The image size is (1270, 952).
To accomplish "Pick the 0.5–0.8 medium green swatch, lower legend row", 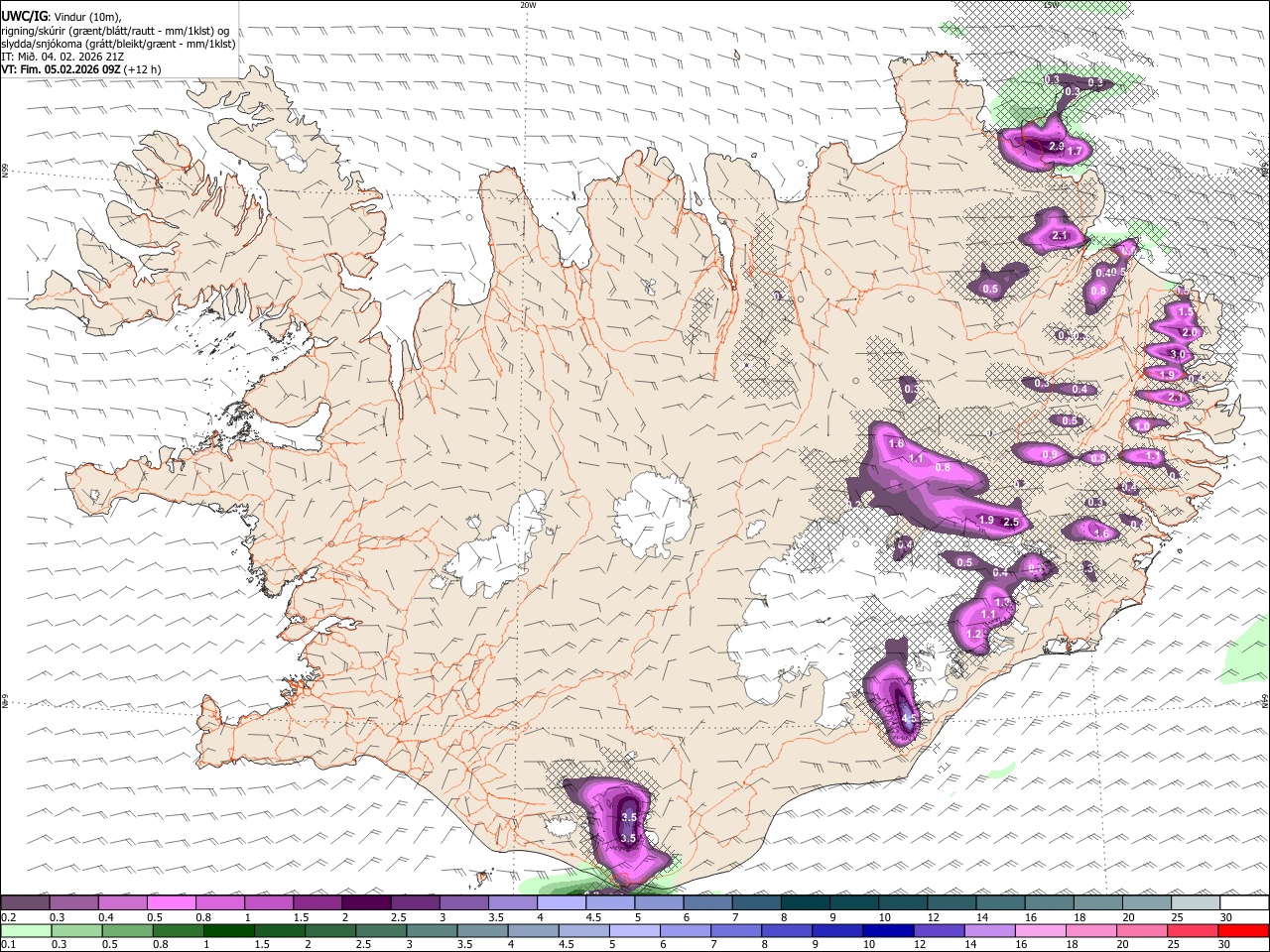I will point(127,931).
